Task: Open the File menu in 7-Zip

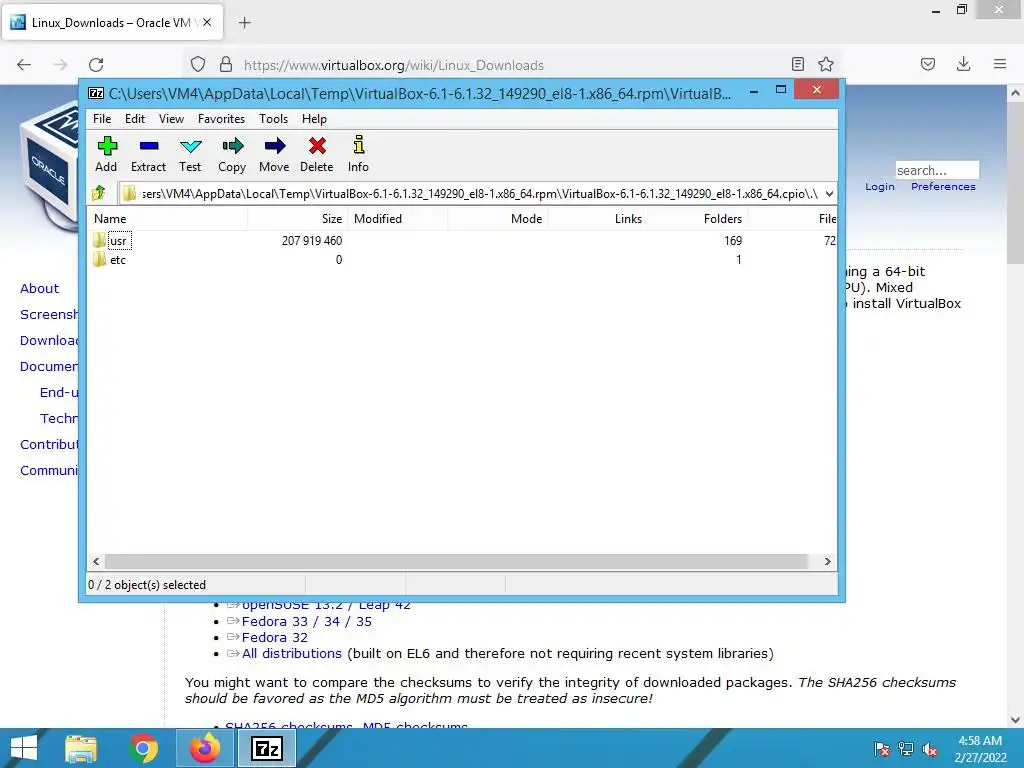Action: tap(102, 119)
